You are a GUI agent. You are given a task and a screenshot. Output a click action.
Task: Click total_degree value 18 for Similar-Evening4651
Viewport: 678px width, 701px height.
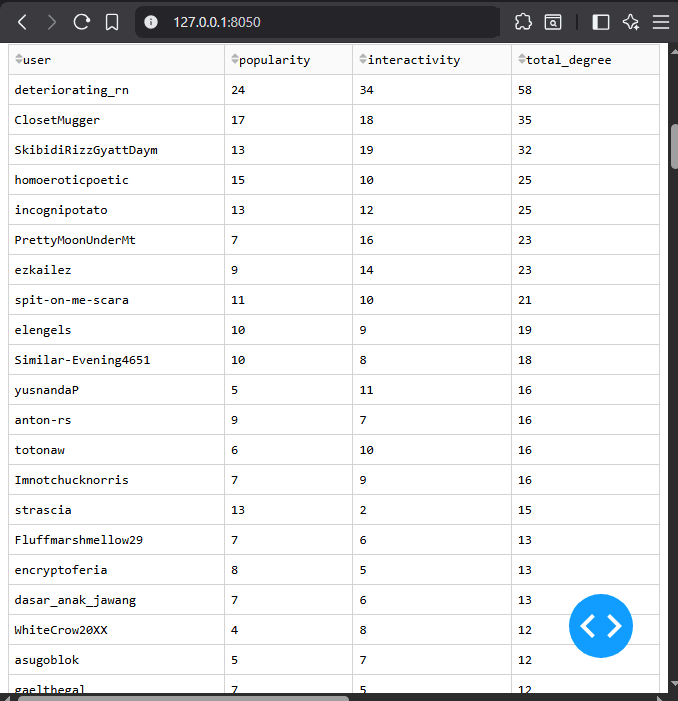click(585, 360)
